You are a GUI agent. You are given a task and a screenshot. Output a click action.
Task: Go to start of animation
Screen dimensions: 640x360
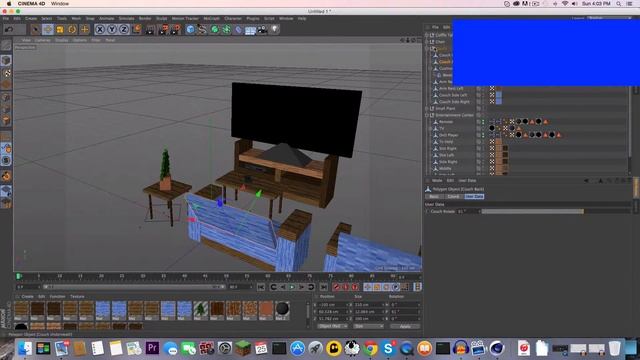pyautogui.click(x=261, y=287)
